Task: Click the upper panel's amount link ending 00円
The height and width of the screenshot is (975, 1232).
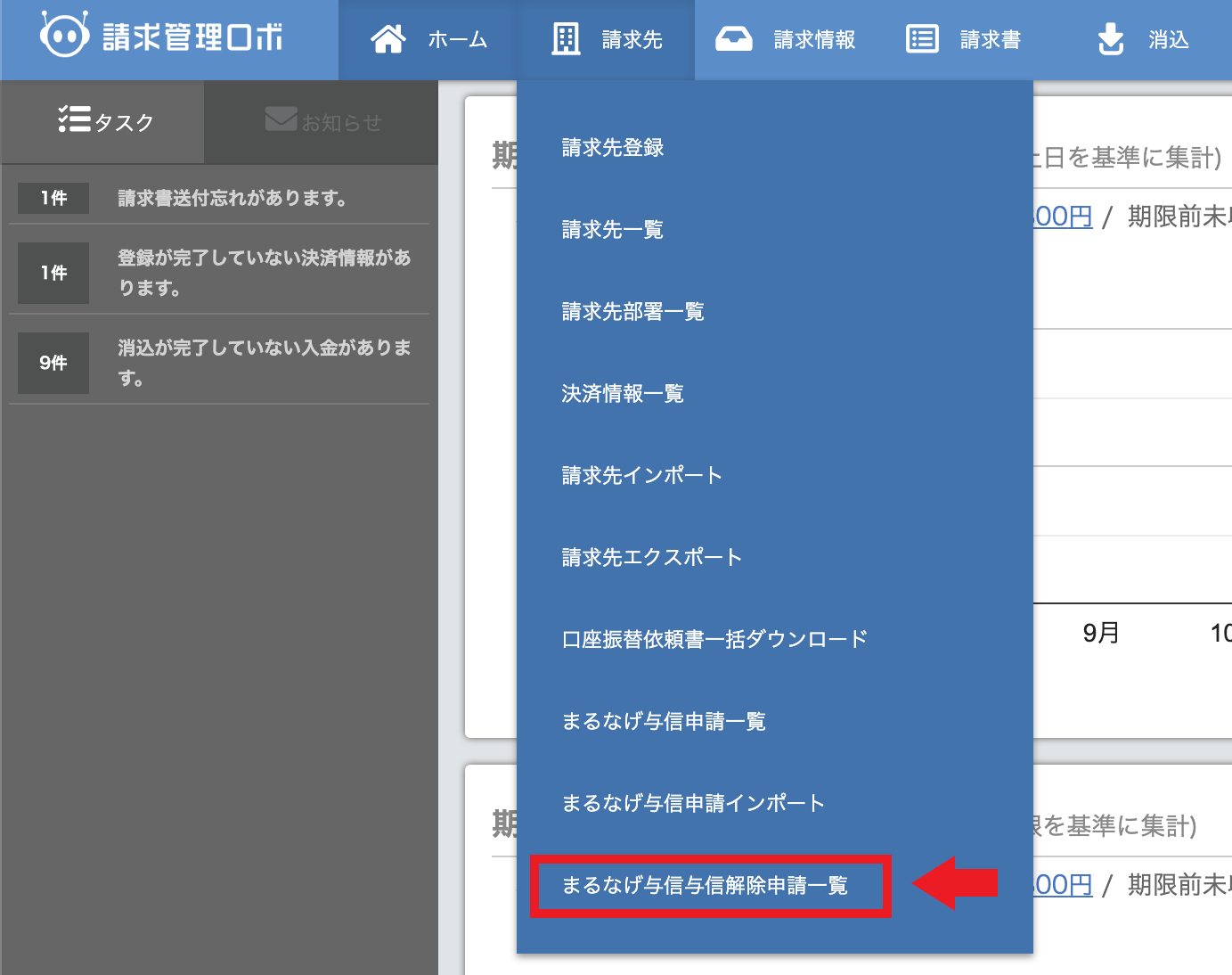Action: pyautogui.click(x=1064, y=217)
